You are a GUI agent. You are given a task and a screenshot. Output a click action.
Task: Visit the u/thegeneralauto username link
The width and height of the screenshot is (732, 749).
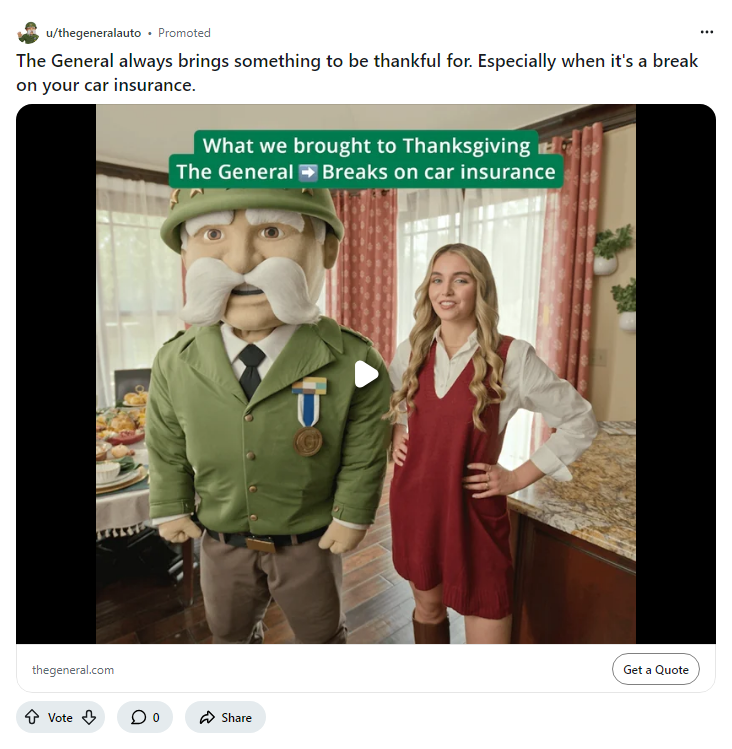[93, 33]
